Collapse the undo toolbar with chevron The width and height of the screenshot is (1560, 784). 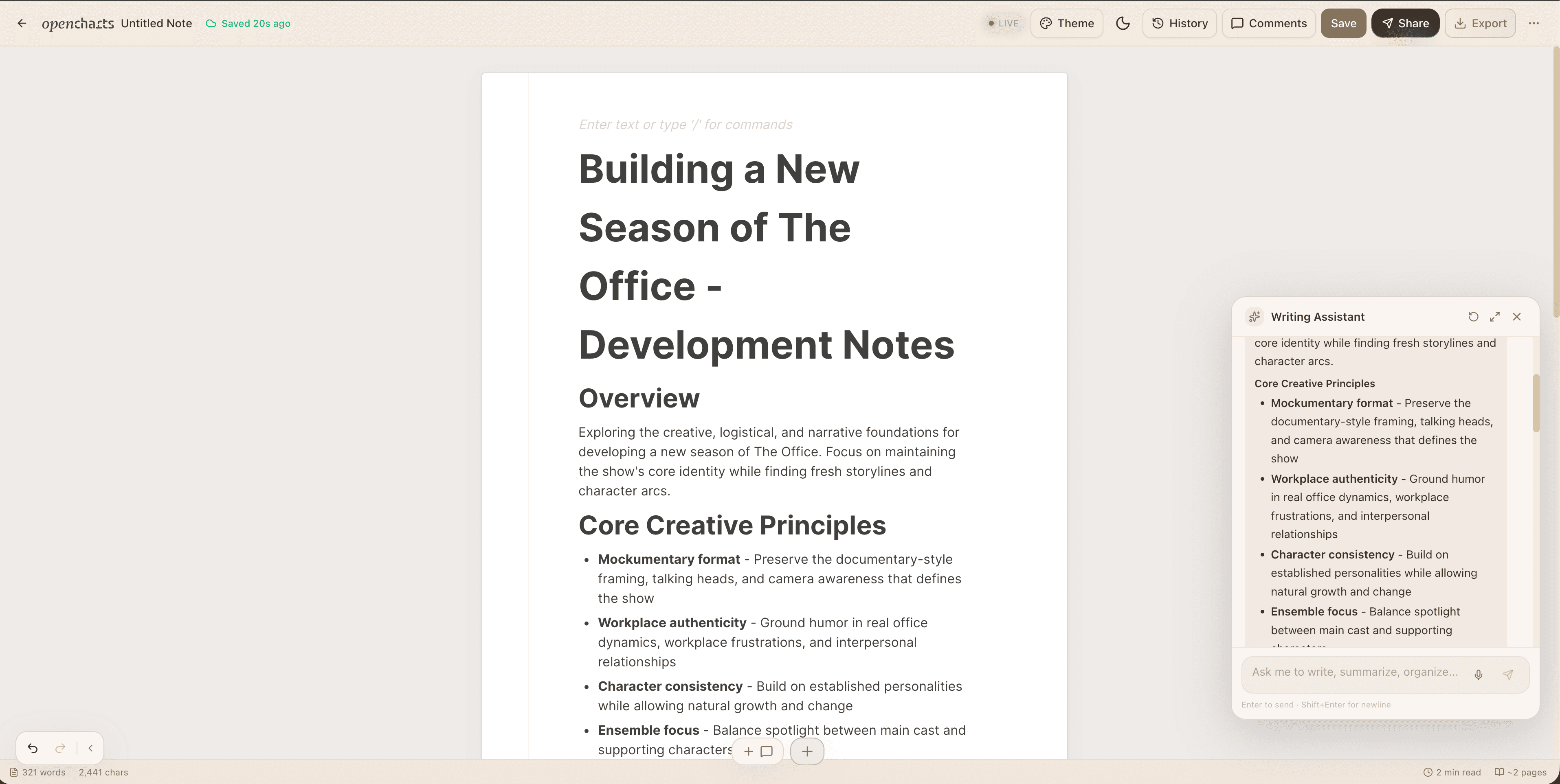pos(90,748)
